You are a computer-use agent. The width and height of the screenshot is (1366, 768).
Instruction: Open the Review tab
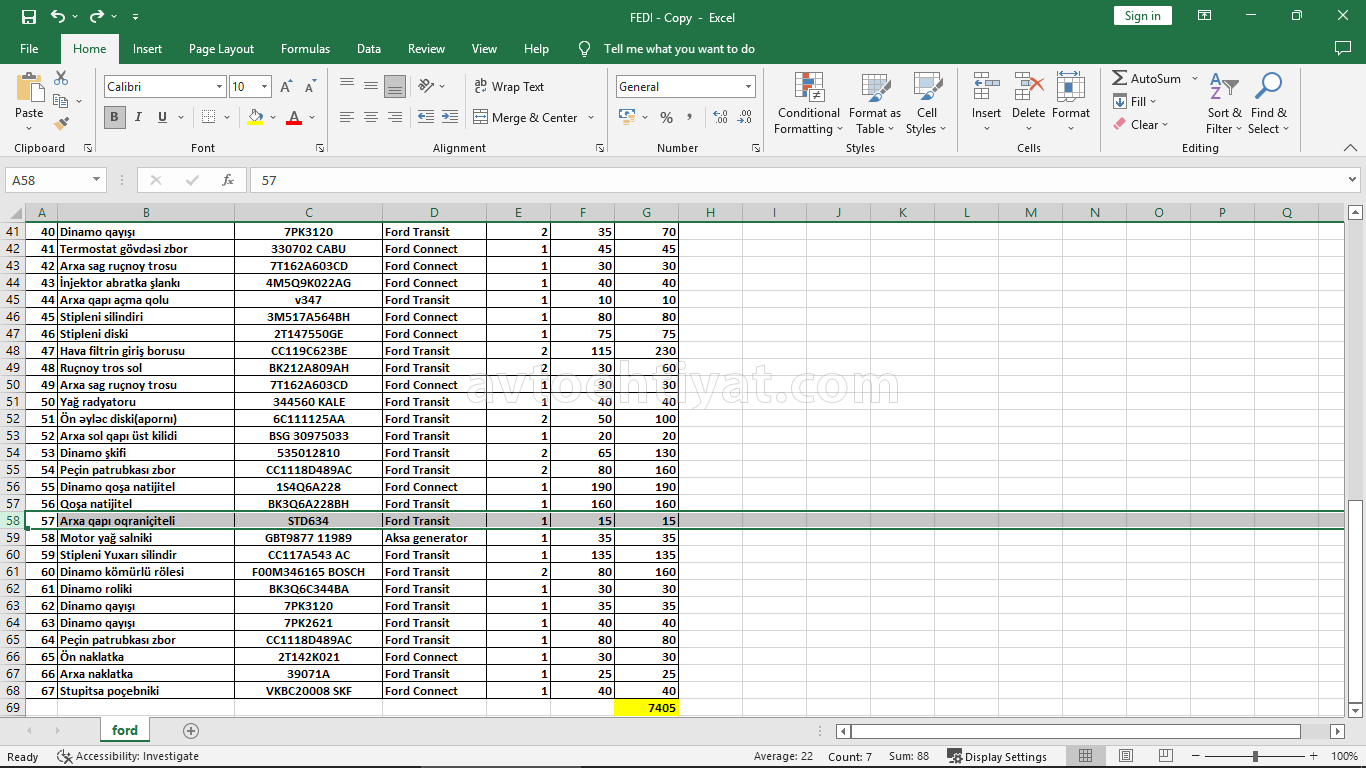click(426, 49)
